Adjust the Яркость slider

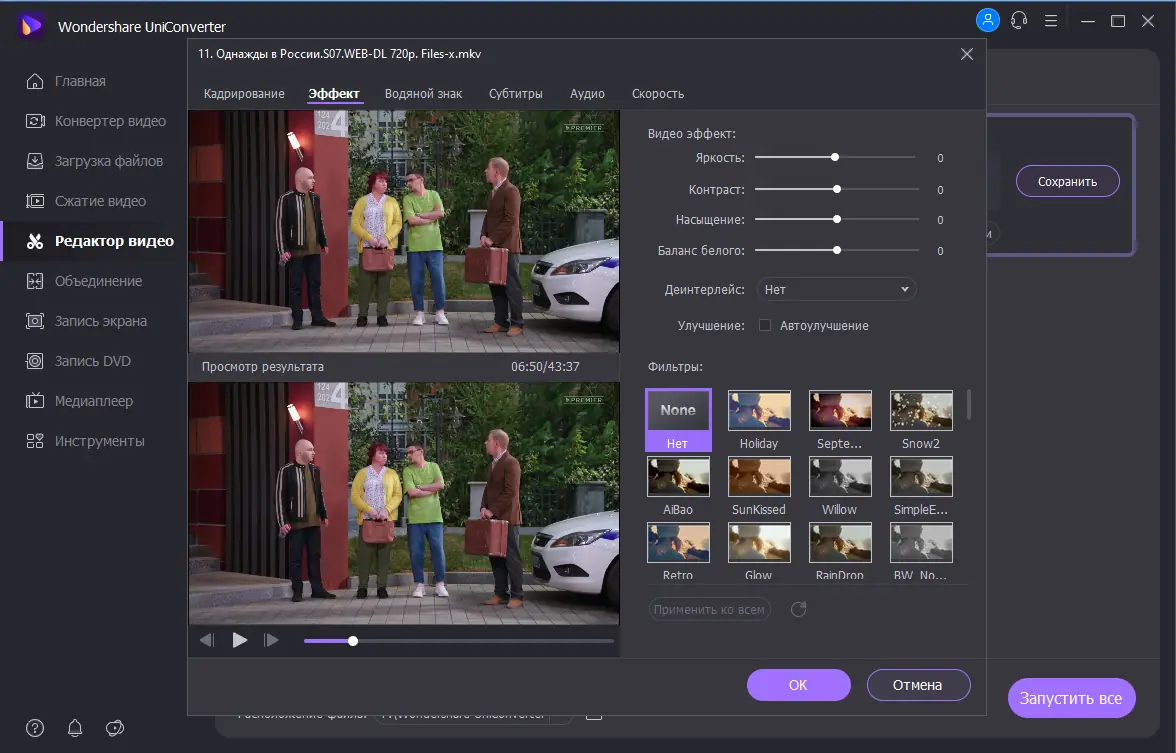835,157
